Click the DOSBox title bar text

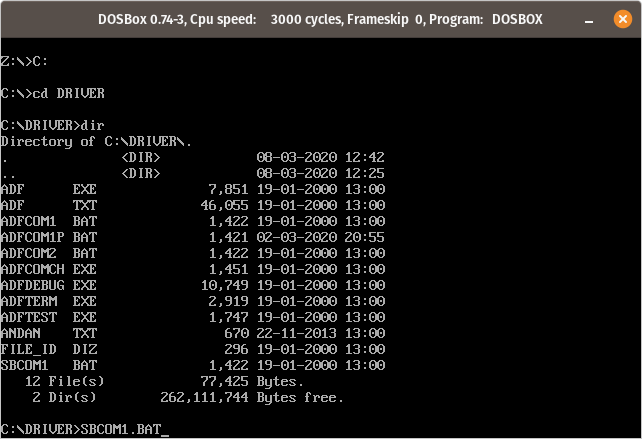coord(320,19)
